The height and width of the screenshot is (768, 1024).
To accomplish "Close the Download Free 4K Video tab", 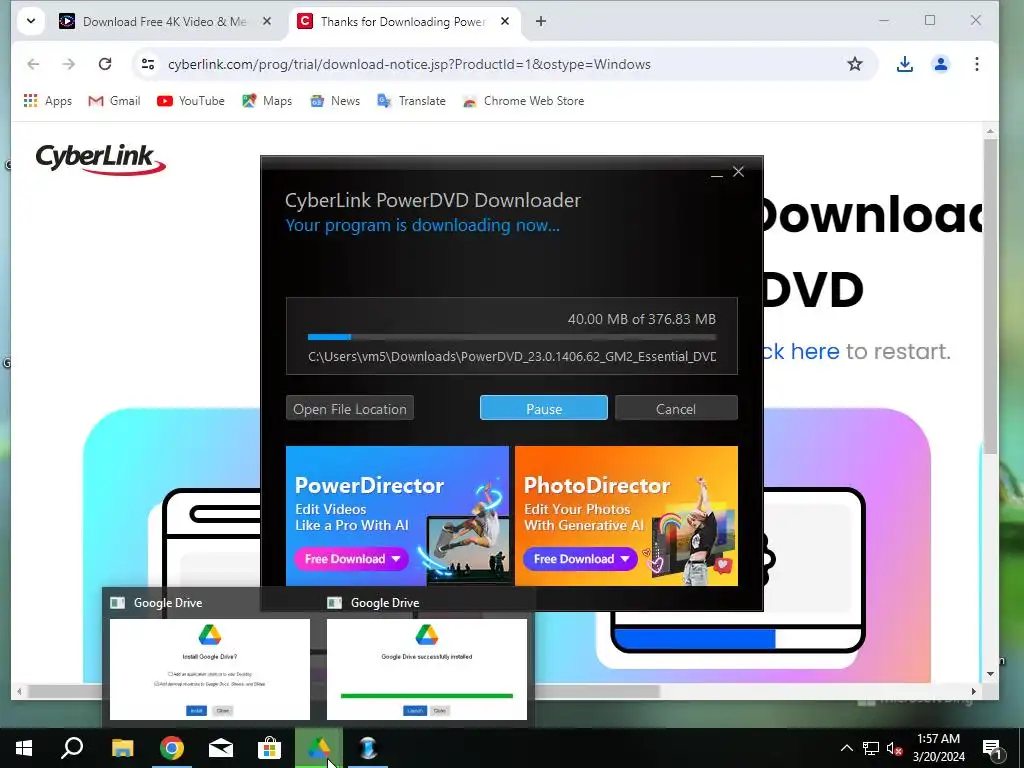I will [x=266, y=22].
